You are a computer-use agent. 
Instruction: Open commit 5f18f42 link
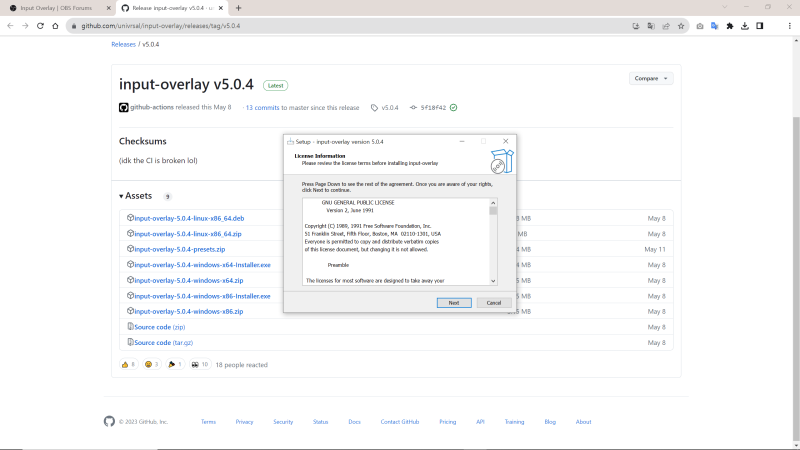pyautogui.click(x=433, y=108)
